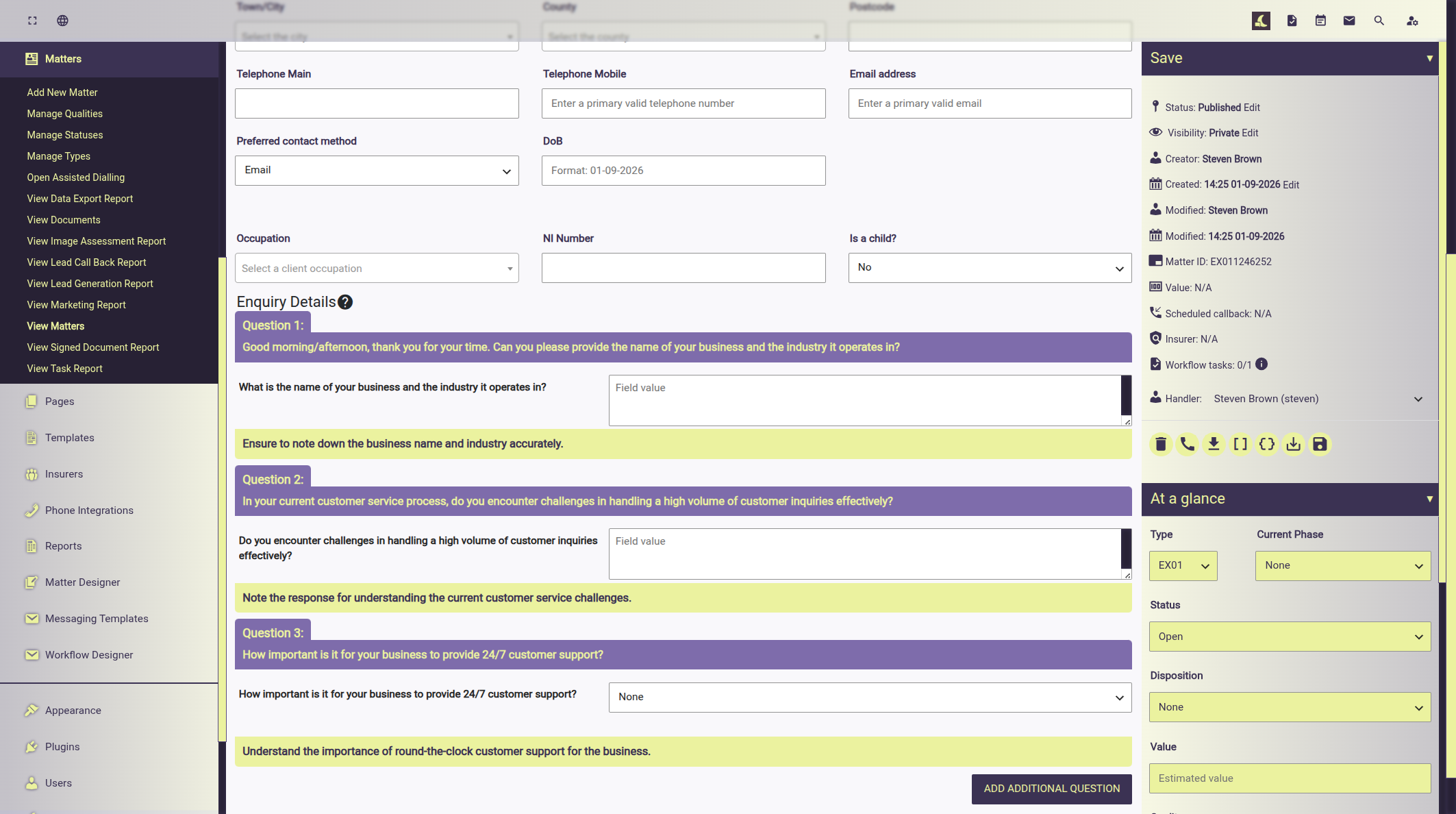Click the square brackets icon button

click(1240, 445)
